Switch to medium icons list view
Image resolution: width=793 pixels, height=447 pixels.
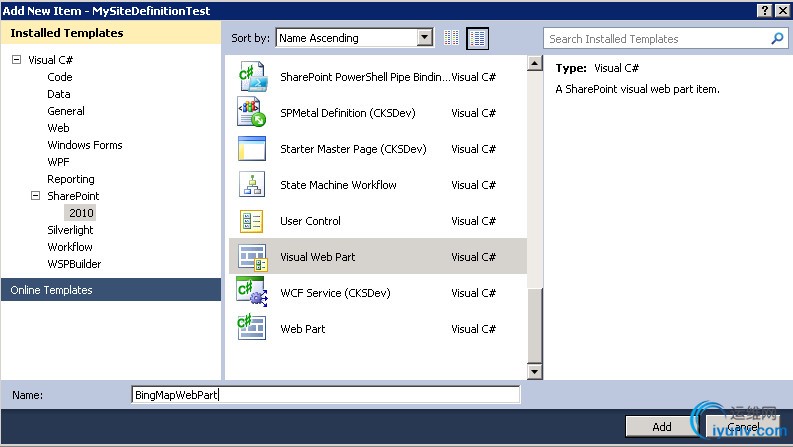click(477, 38)
